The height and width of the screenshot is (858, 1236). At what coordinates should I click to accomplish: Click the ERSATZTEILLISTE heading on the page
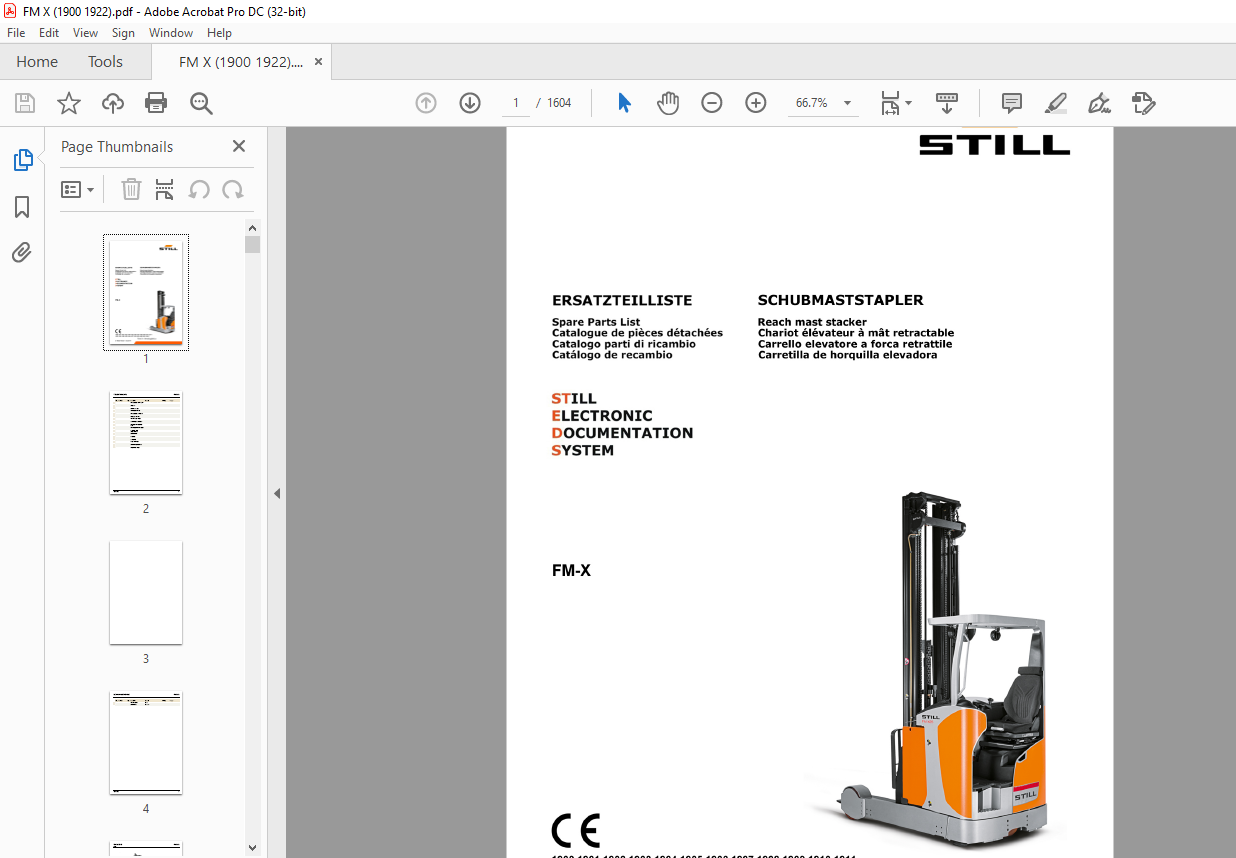622,300
